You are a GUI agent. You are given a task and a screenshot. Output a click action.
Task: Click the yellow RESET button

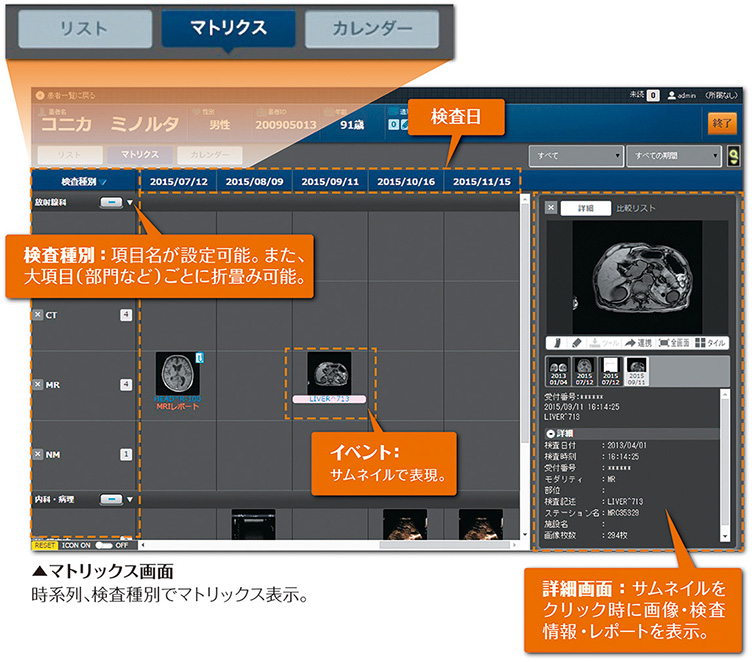click(44, 545)
